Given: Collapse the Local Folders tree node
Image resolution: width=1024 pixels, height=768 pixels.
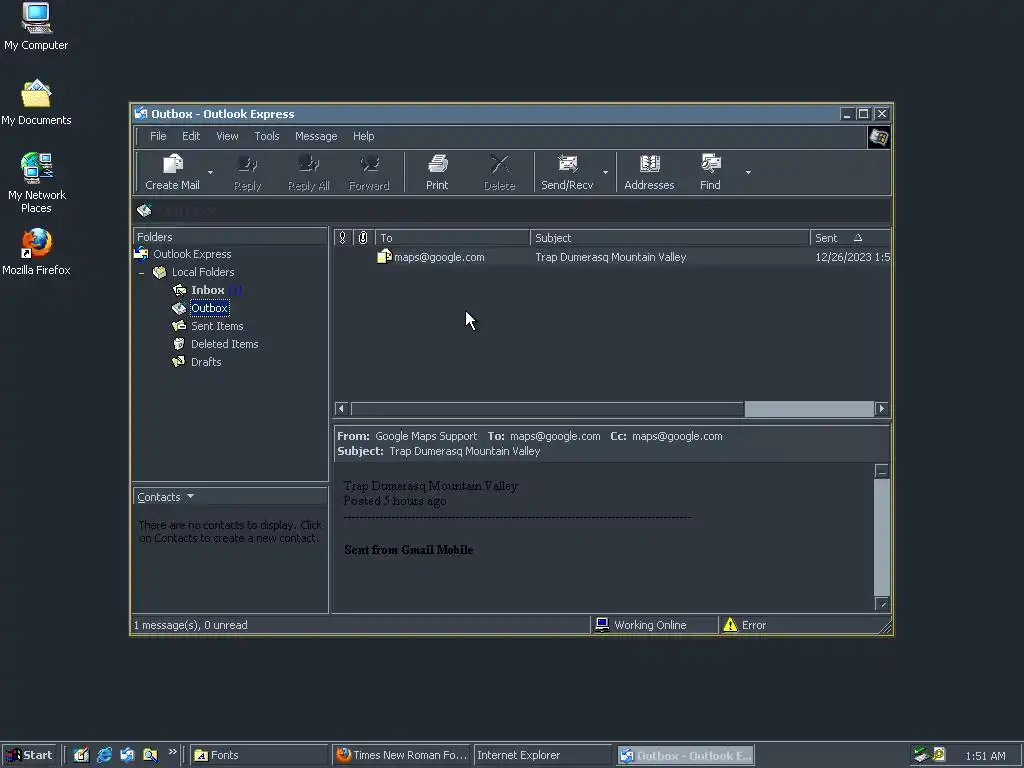Looking at the screenshot, I should pos(142,272).
